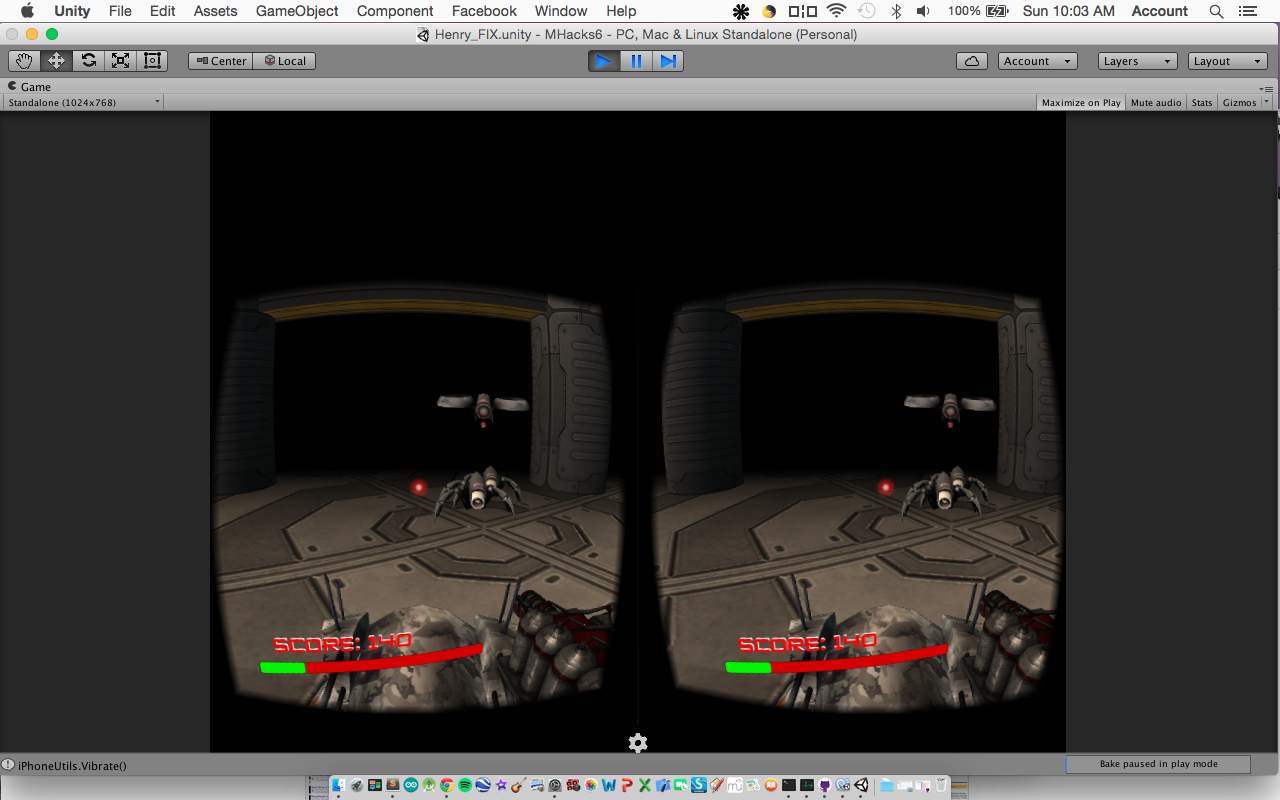The height and width of the screenshot is (800, 1280).
Task: Switch to the Game tab
Action: pyautogui.click(x=30, y=87)
